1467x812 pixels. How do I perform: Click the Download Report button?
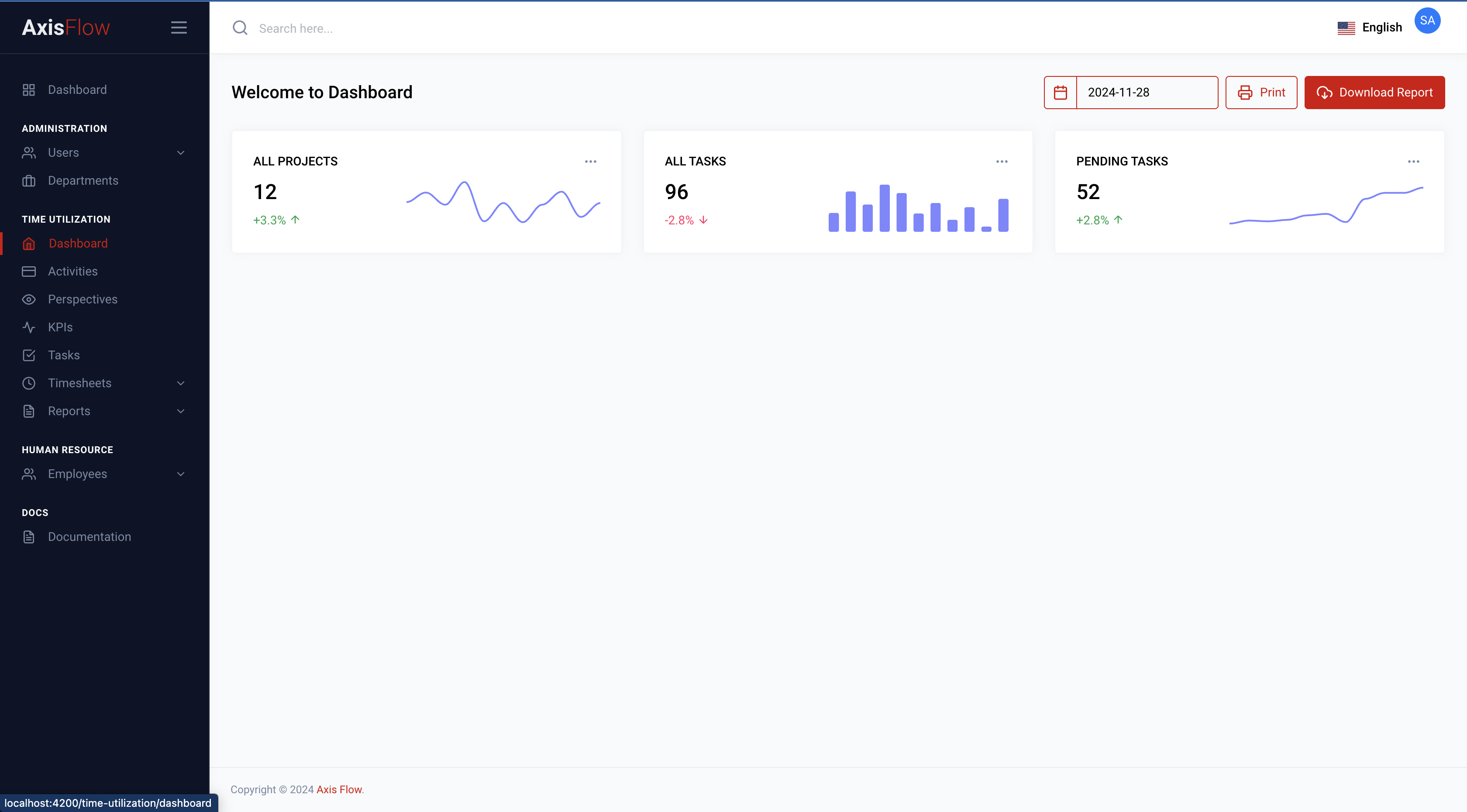click(x=1374, y=92)
